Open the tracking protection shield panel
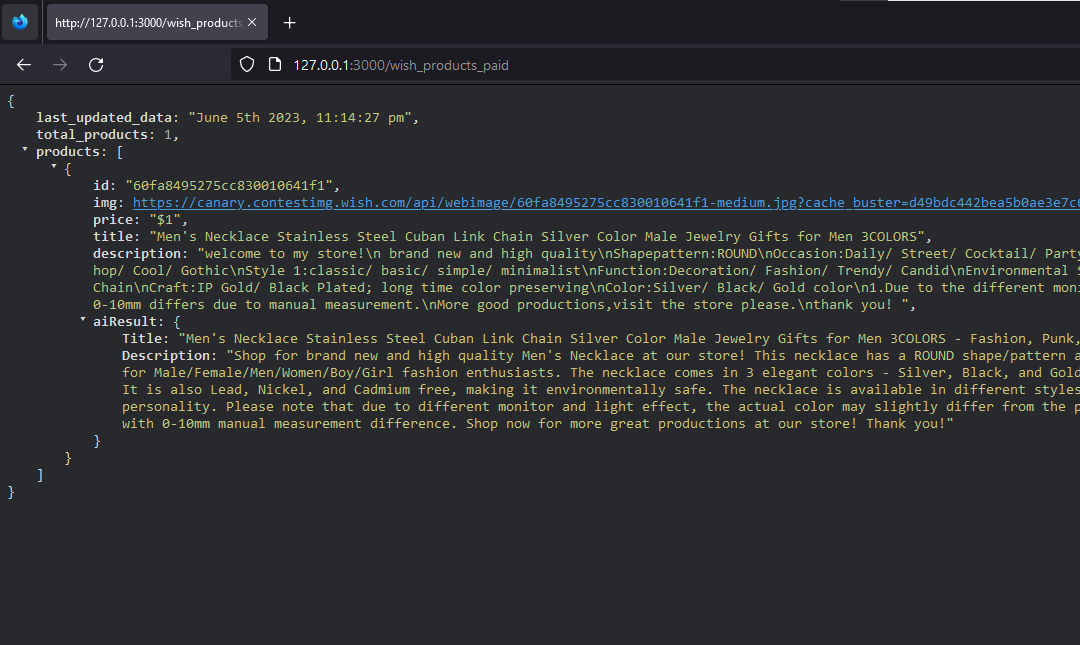The image size is (1080, 645). (x=246, y=64)
